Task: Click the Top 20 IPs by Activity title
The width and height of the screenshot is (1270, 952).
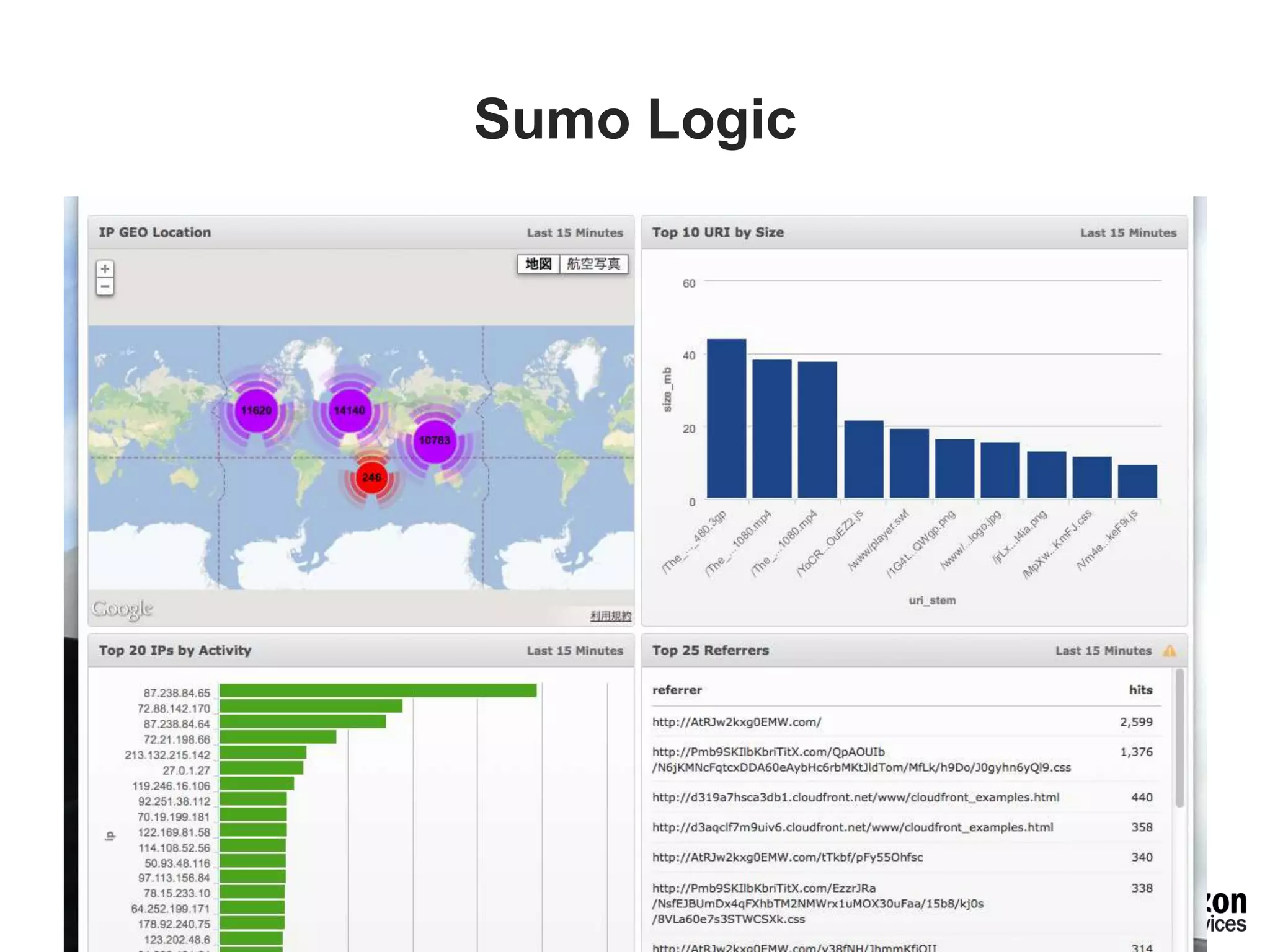Action: pos(175,651)
